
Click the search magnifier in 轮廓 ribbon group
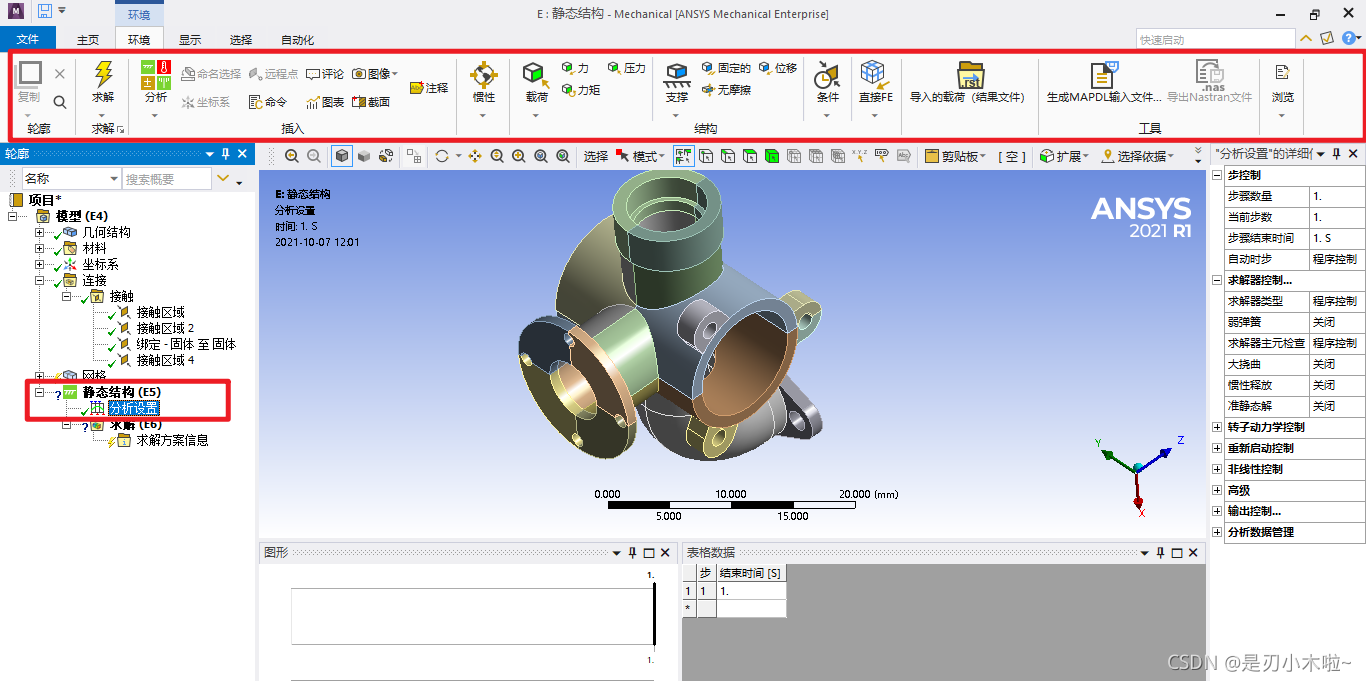pyautogui.click(x=60, y=102)
